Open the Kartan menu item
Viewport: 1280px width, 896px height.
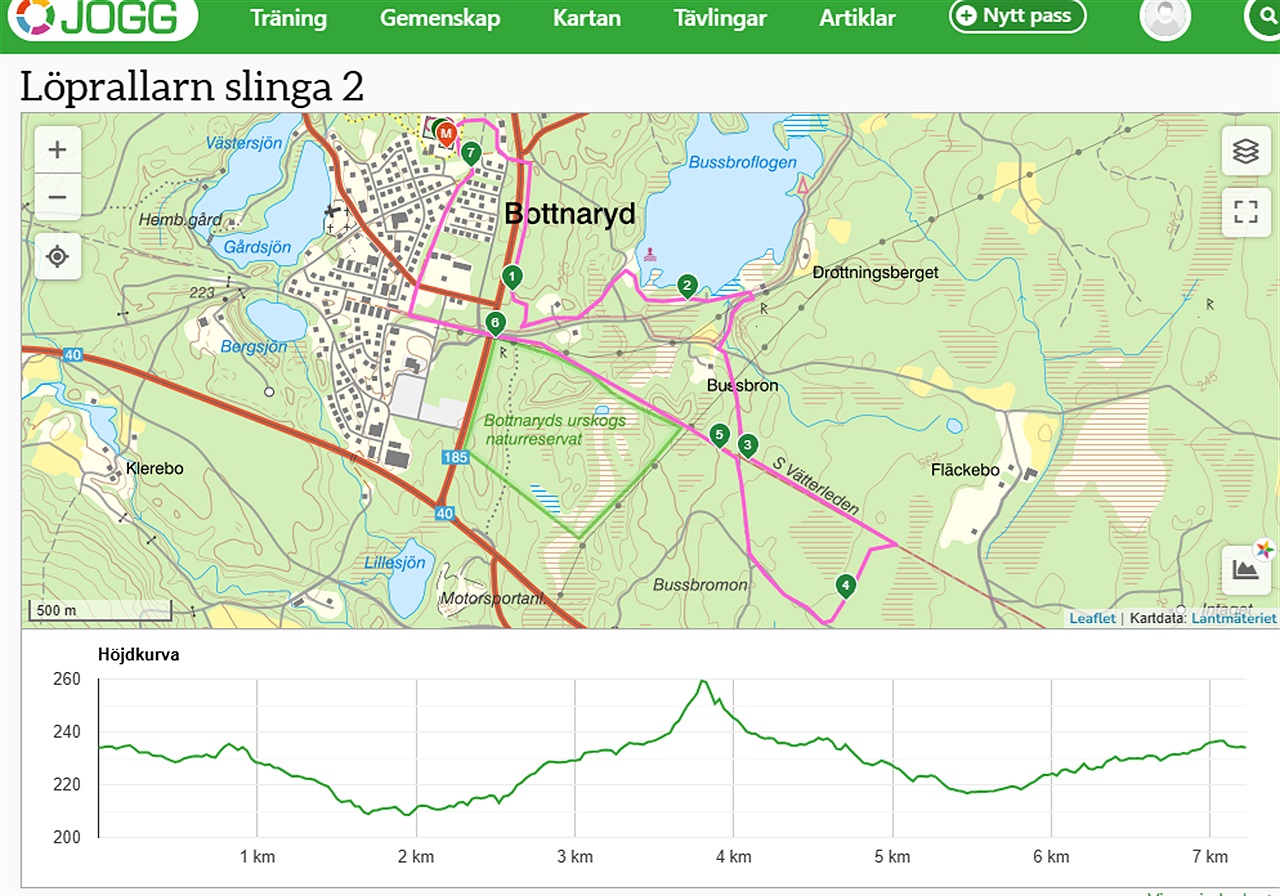[x=587, y=18]
